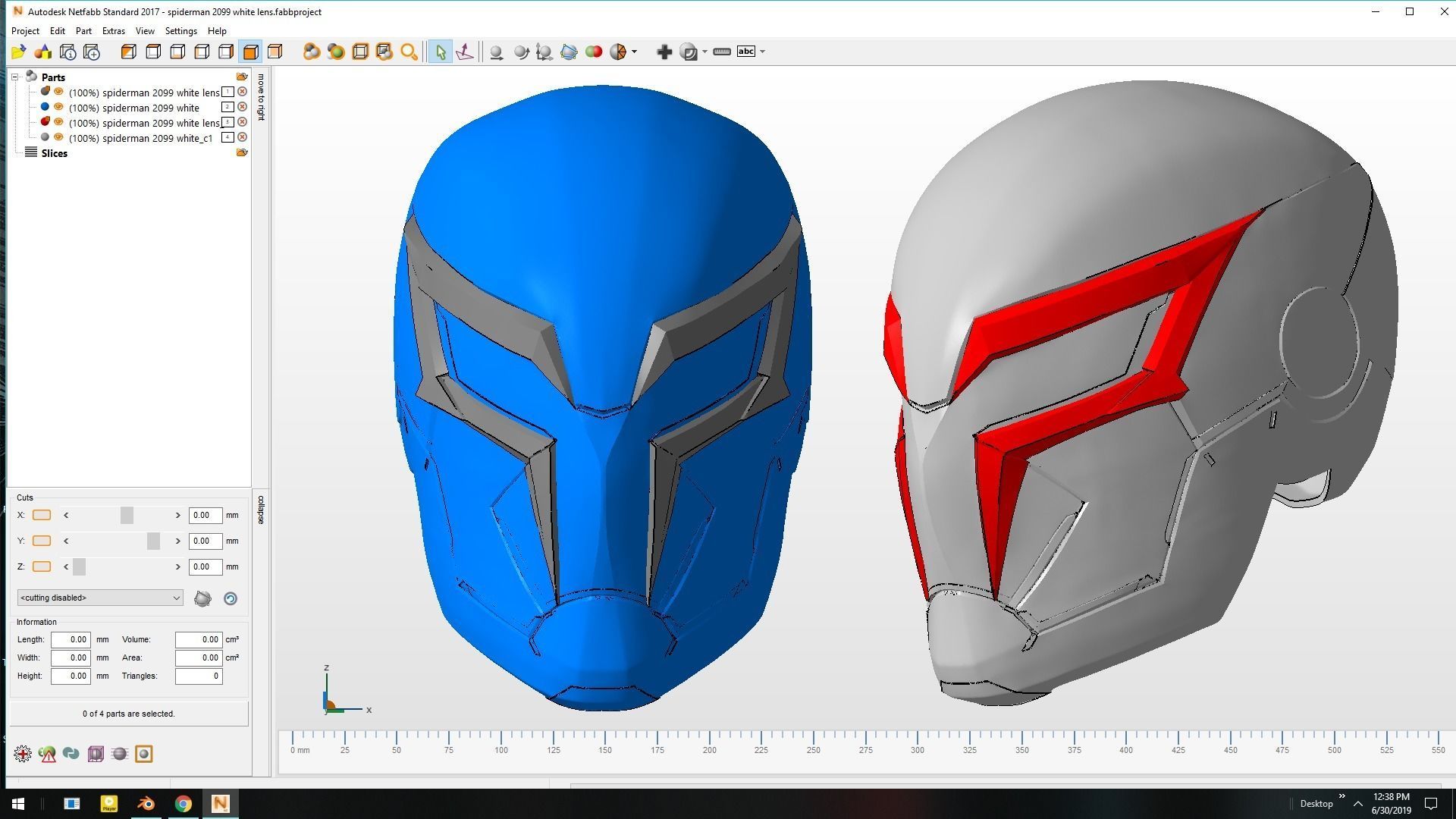Image resolution: width=1456 pixels, height=819 pixels.
Task: Open Chrome from the Windows taskbar
Action: tap(183, 804)
